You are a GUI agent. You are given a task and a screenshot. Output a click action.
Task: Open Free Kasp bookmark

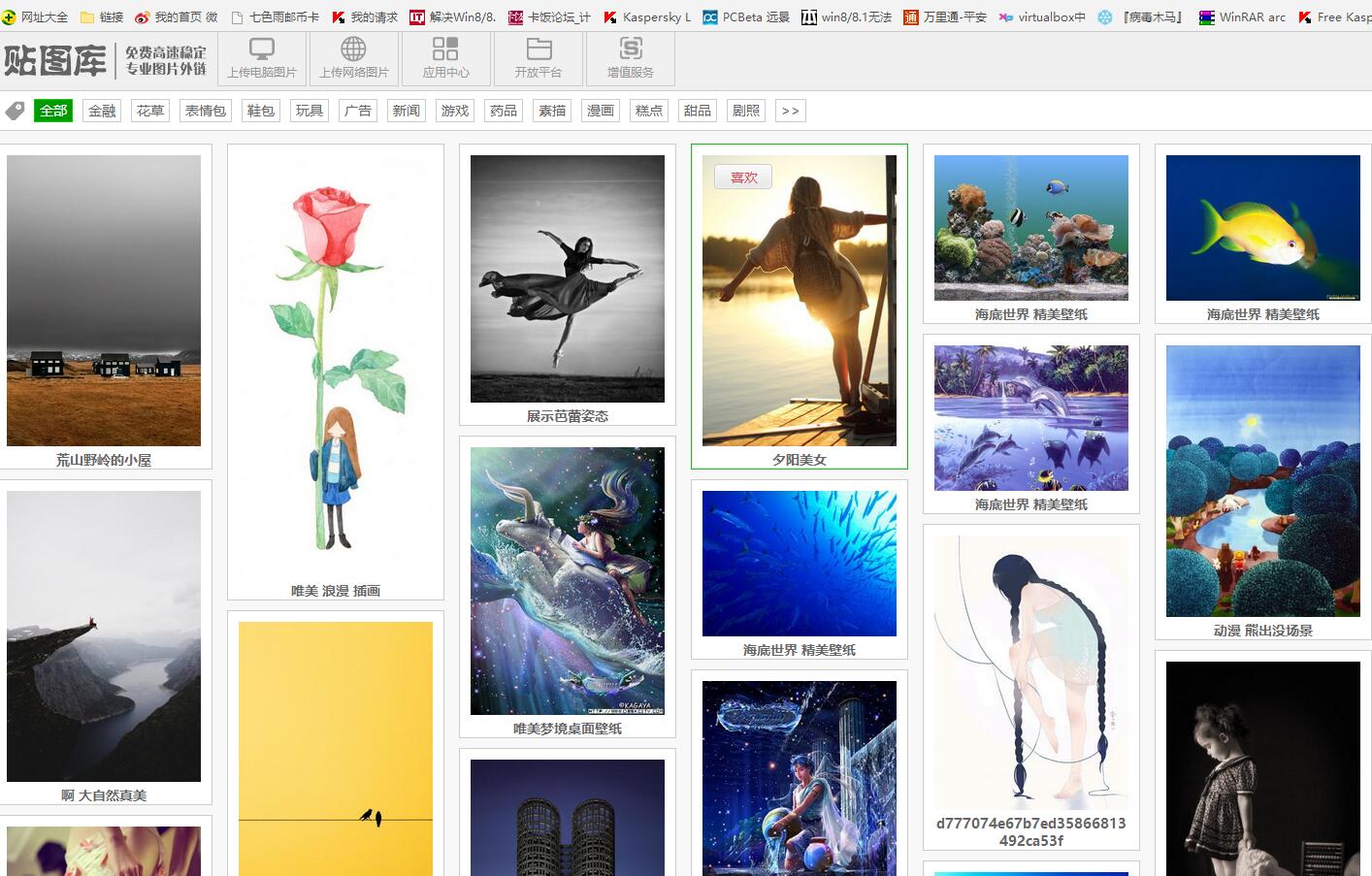(x=1335, y=16)
